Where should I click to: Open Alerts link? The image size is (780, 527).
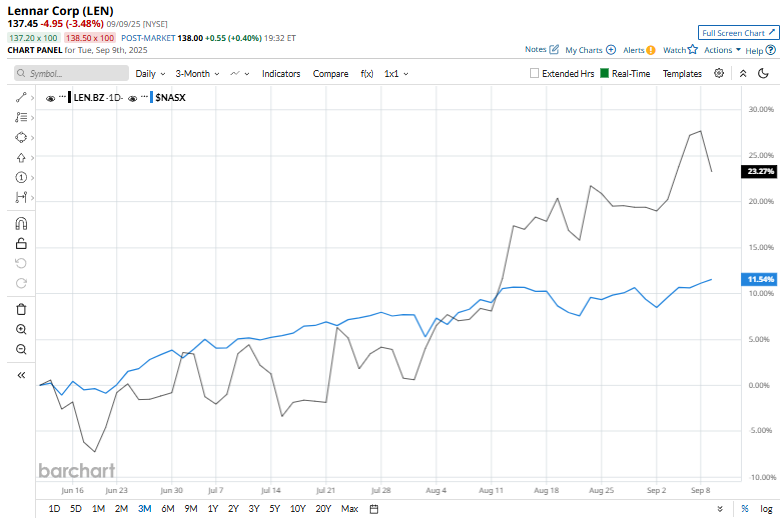[x=639, y=50]
